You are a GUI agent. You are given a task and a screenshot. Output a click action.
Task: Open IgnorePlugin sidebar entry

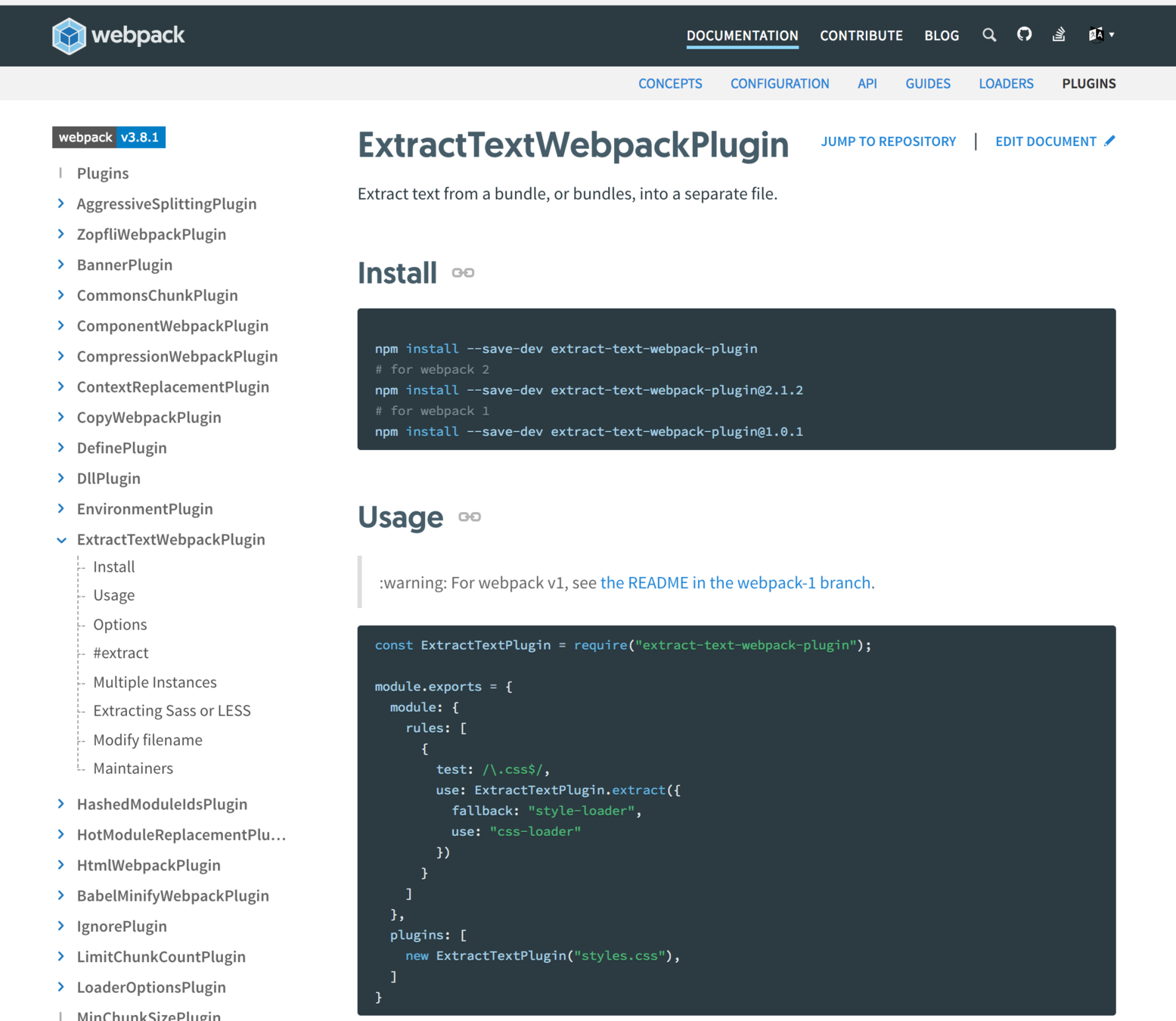[x=122, y=926]
